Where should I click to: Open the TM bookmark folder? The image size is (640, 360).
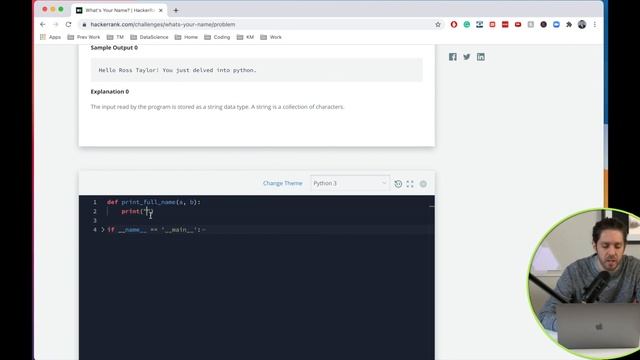pos(115,37)
